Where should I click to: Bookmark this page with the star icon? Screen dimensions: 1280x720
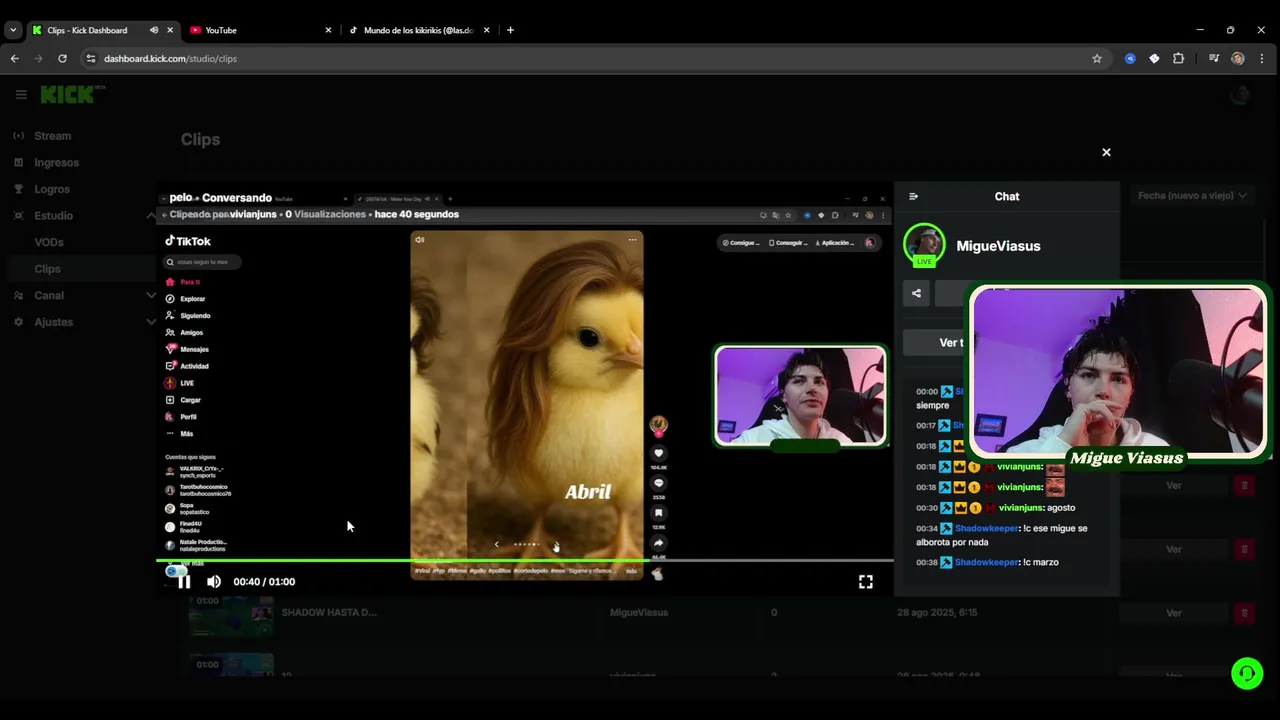pos(1097,58)
